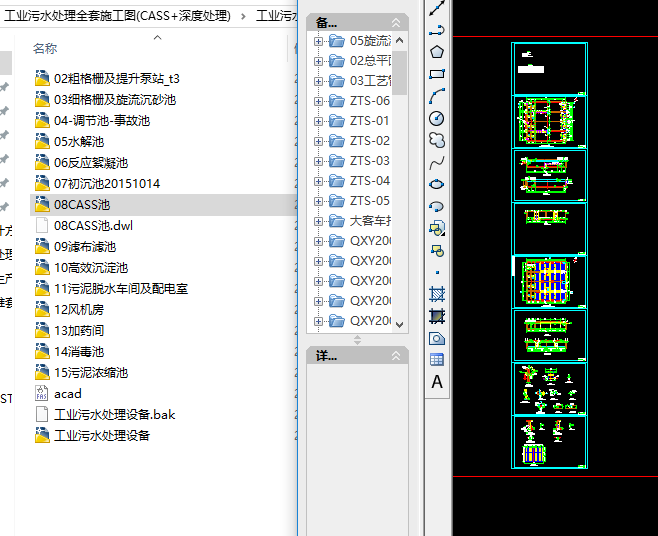Select the Polygon draw tool

coord(437,52)
